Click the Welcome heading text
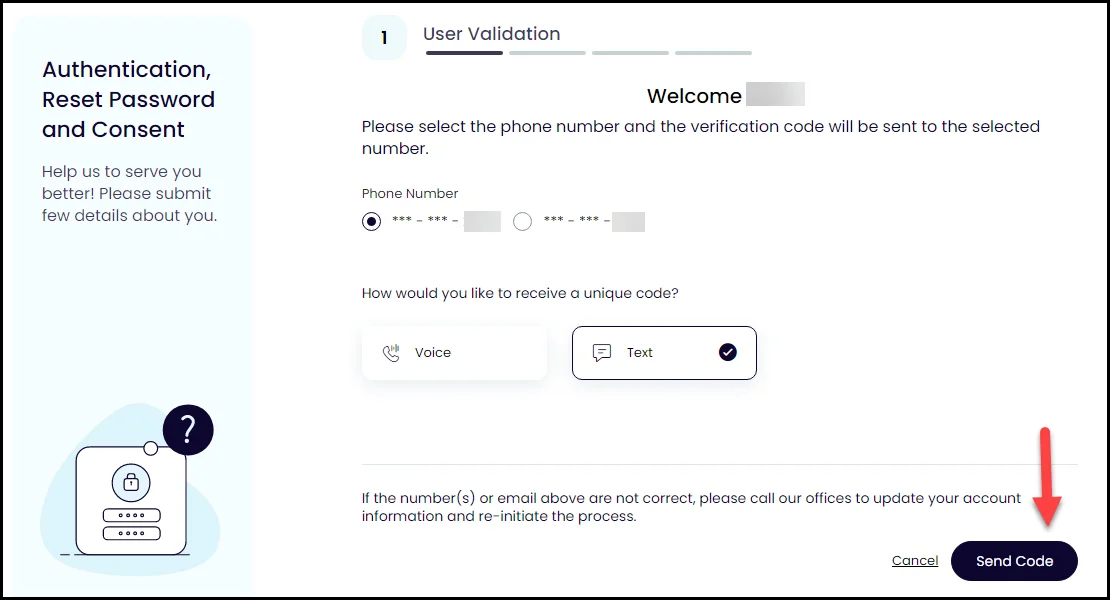 click(x=694, y=96)
